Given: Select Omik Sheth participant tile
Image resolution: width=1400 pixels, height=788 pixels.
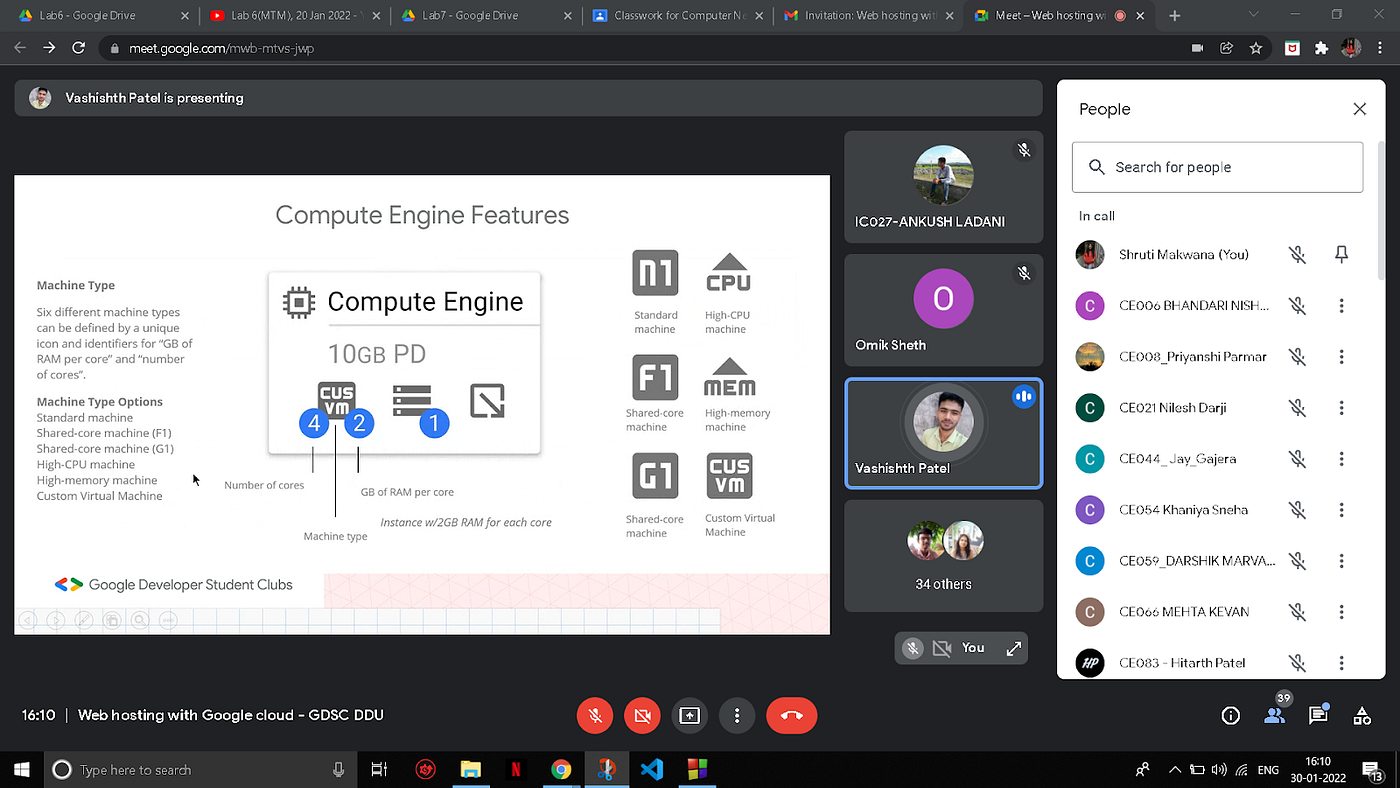Looking at the screenshot, I should (x=943, y=309).
